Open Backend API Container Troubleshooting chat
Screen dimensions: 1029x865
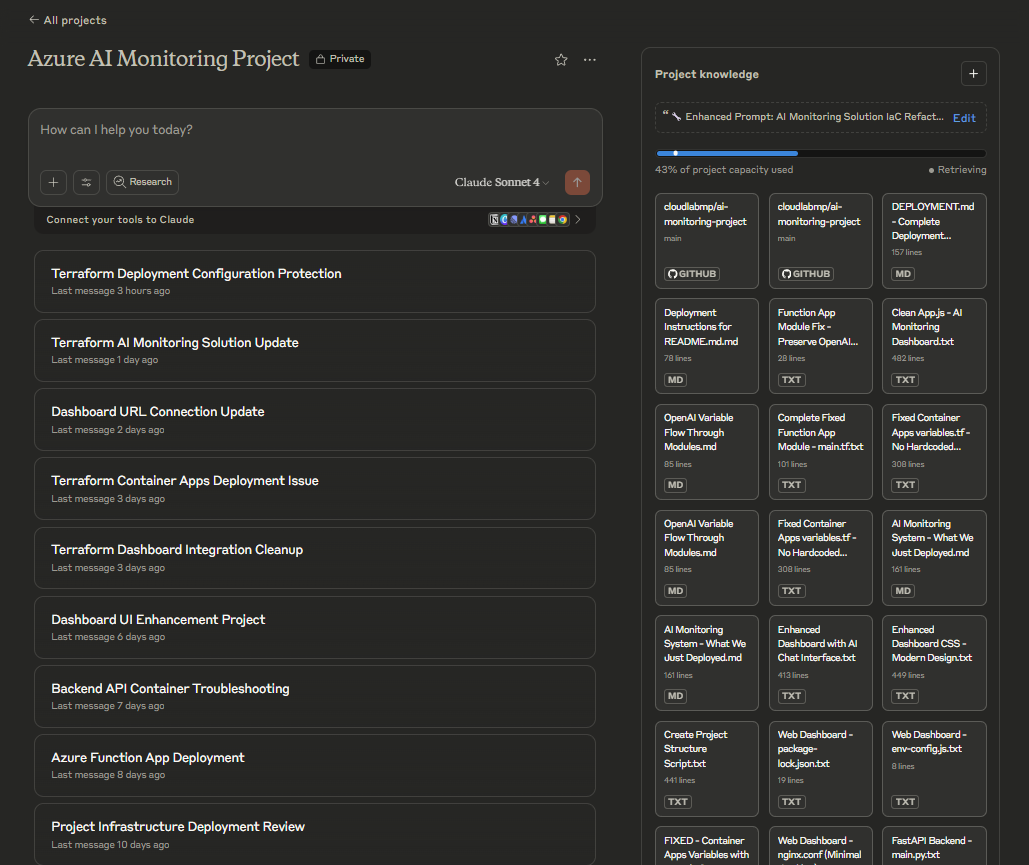tap(315, 696)
